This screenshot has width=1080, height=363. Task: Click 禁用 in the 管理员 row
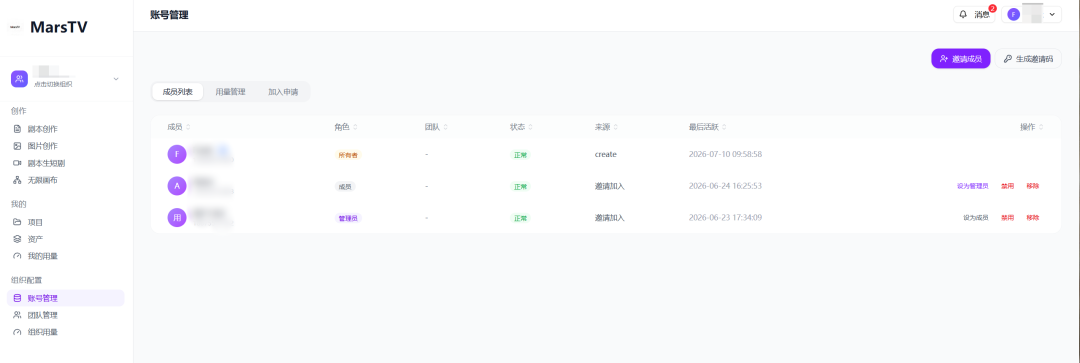click(x=1008, y=218)
